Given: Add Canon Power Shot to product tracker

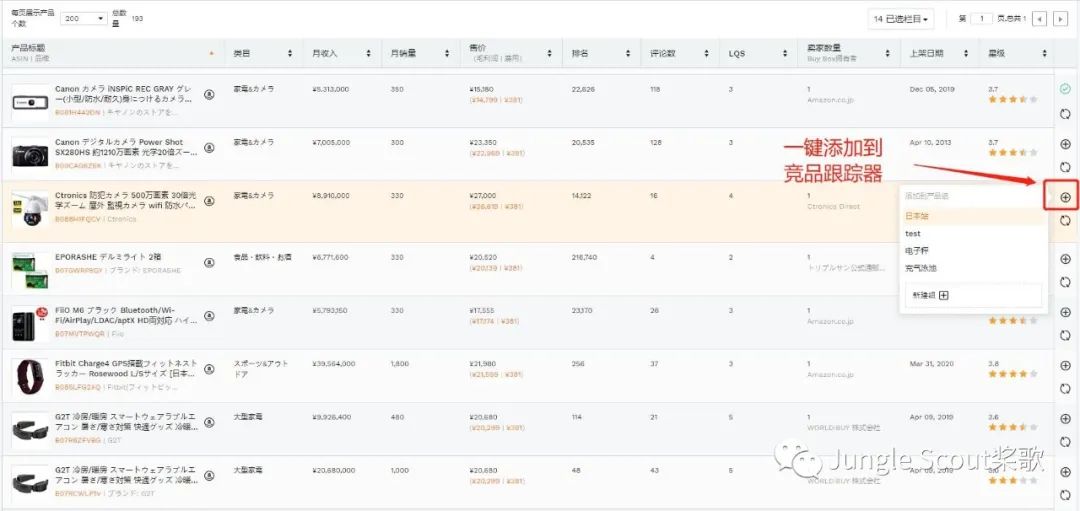Looking at the screenshot, I should tap(1065, 143).
